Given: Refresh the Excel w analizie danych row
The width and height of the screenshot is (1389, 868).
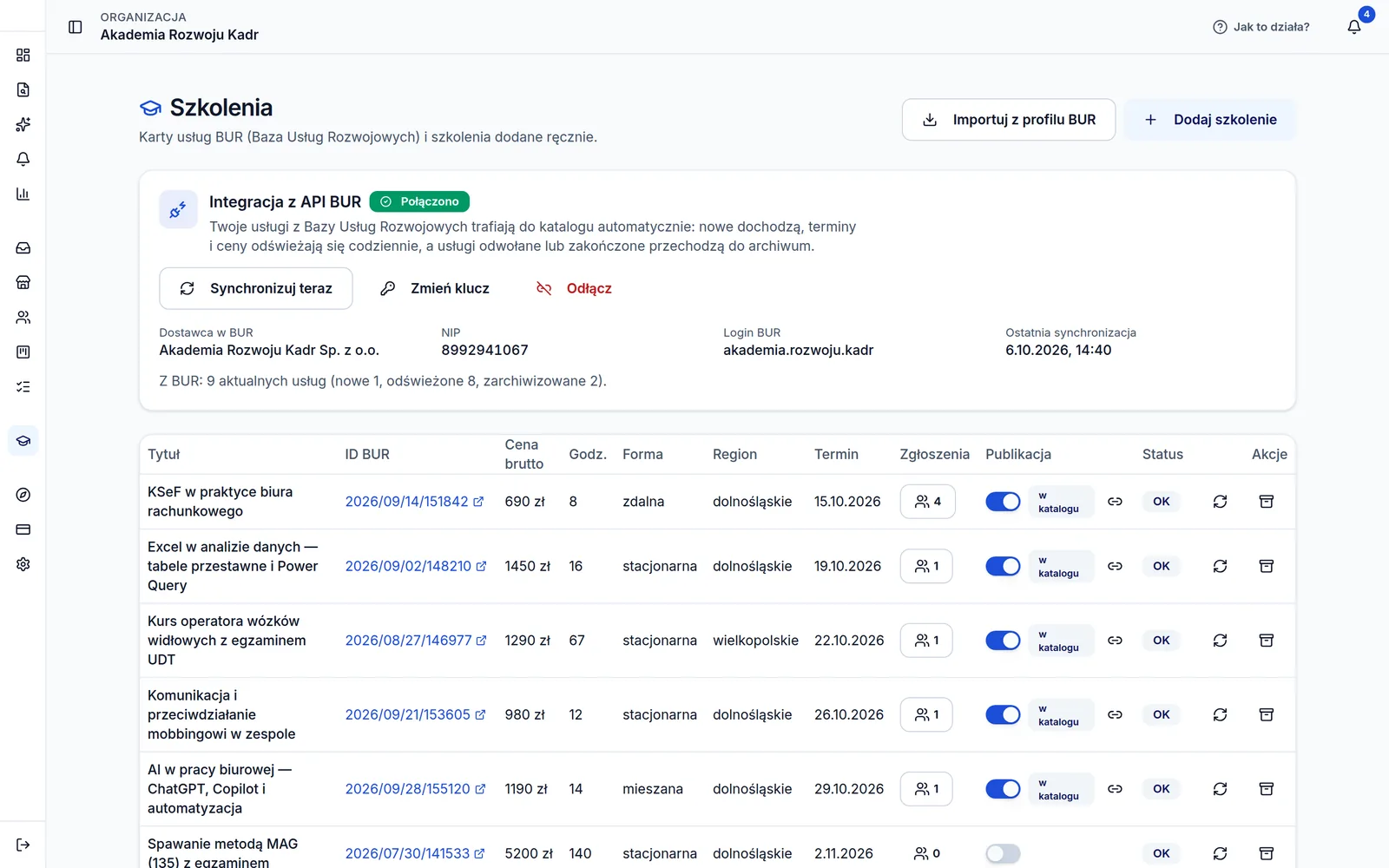Looking at the screenshot, I should 1220,566.
